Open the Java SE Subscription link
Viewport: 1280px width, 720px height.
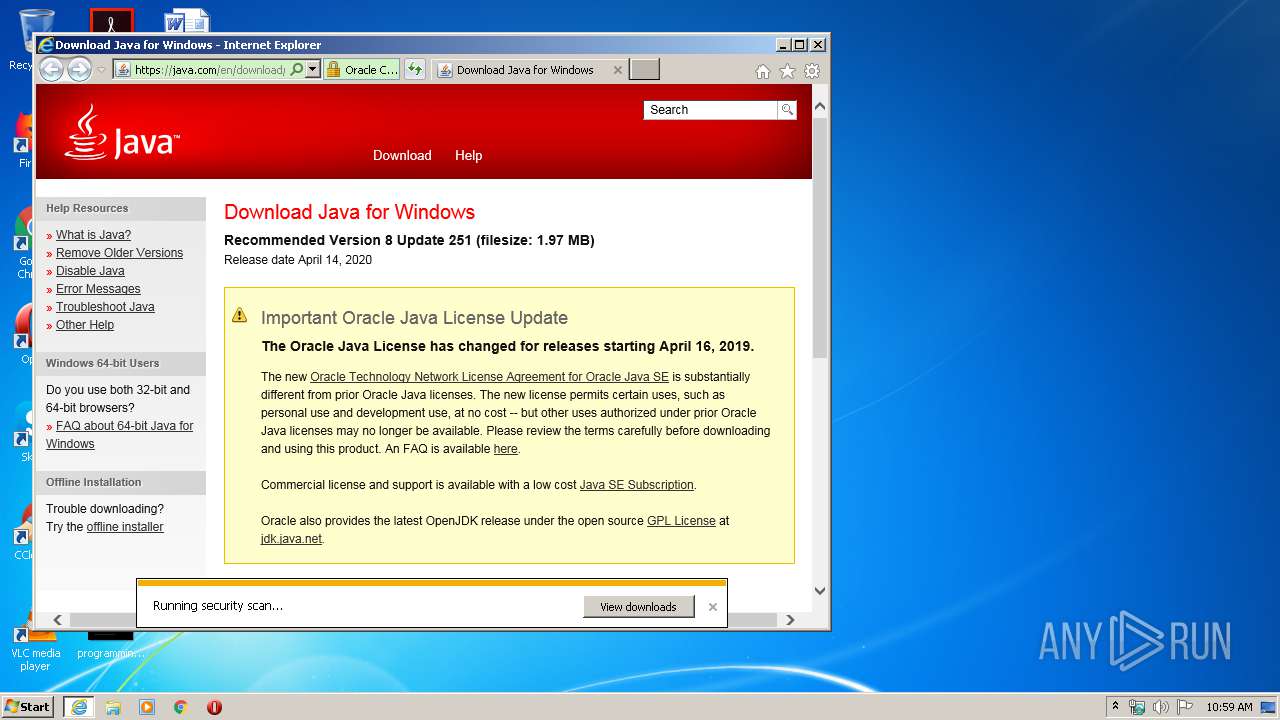tap(636, 485)
